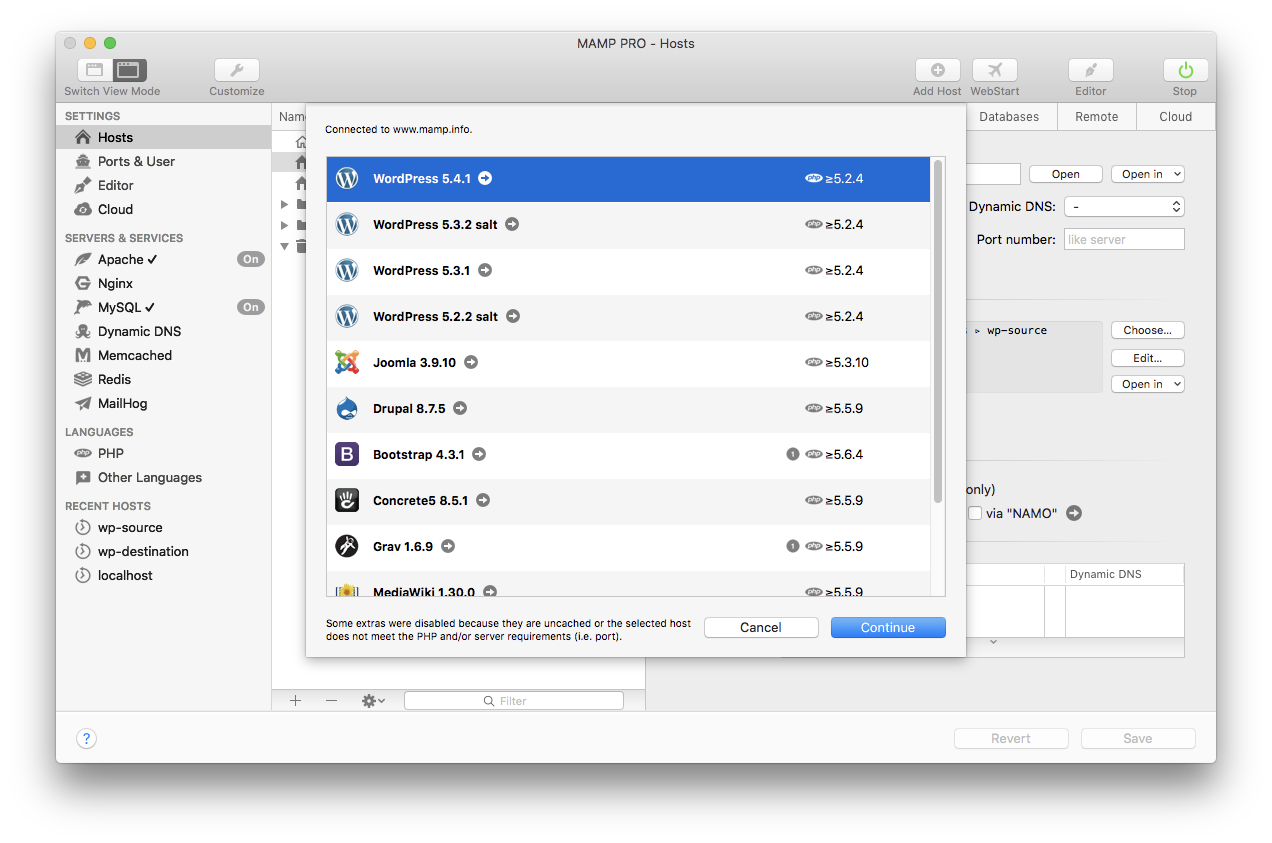Select Ports & User in sidebar

tap(164, 162)
